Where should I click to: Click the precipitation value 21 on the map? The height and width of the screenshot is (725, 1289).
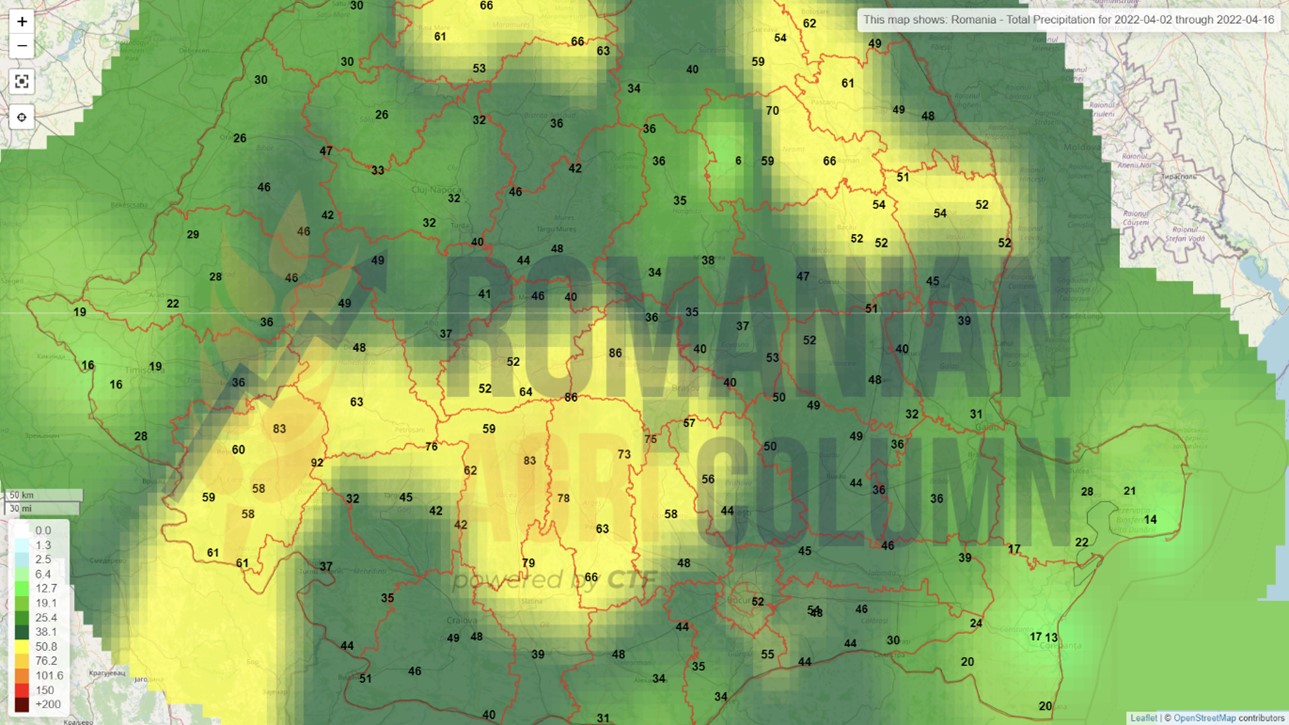click(1130, 491)
